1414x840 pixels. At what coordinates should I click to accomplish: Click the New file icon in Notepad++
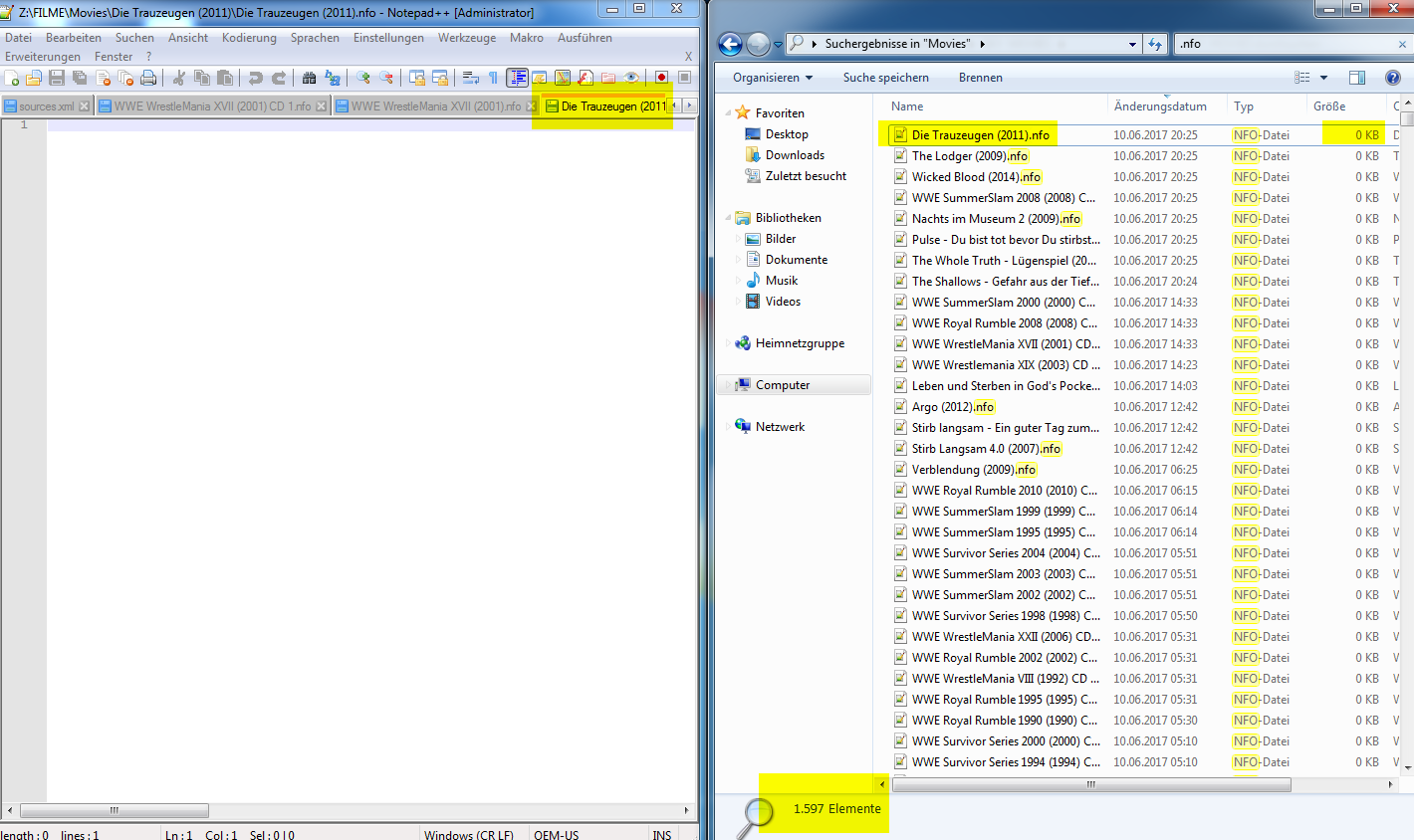(12, 78)
